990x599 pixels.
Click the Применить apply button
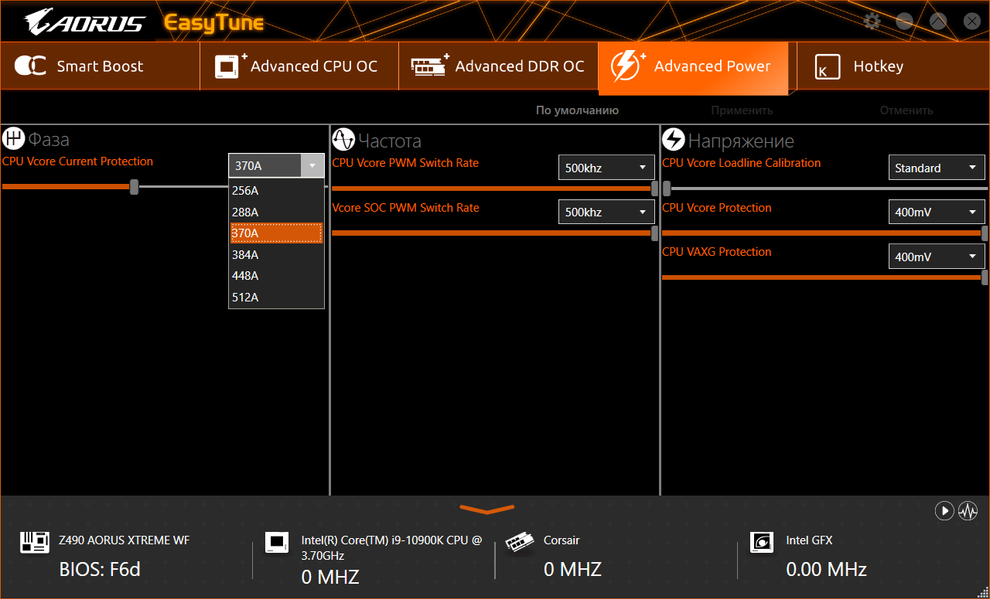click(x=742, y=110)
